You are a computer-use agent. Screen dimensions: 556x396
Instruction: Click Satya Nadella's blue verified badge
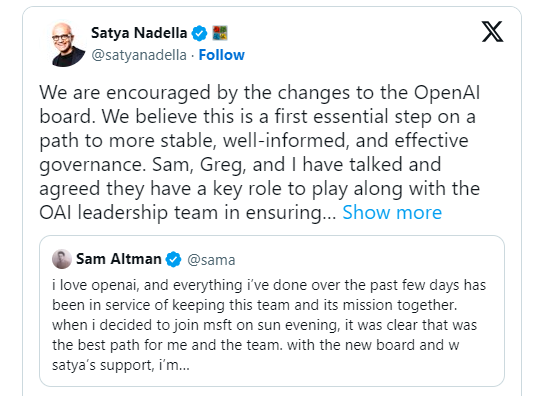(199, 33)
